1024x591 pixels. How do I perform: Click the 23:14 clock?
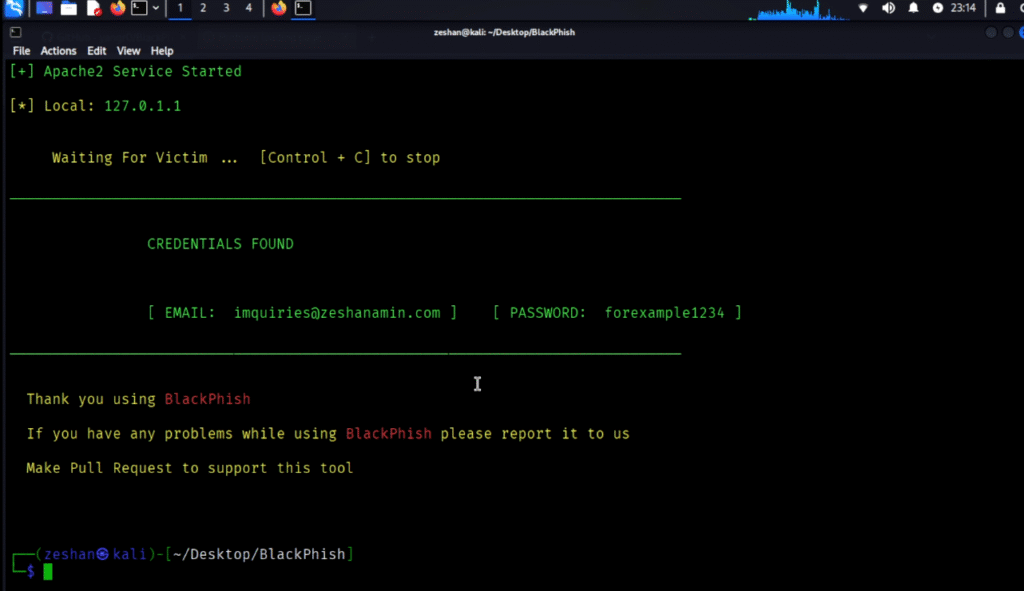[963, 8]
